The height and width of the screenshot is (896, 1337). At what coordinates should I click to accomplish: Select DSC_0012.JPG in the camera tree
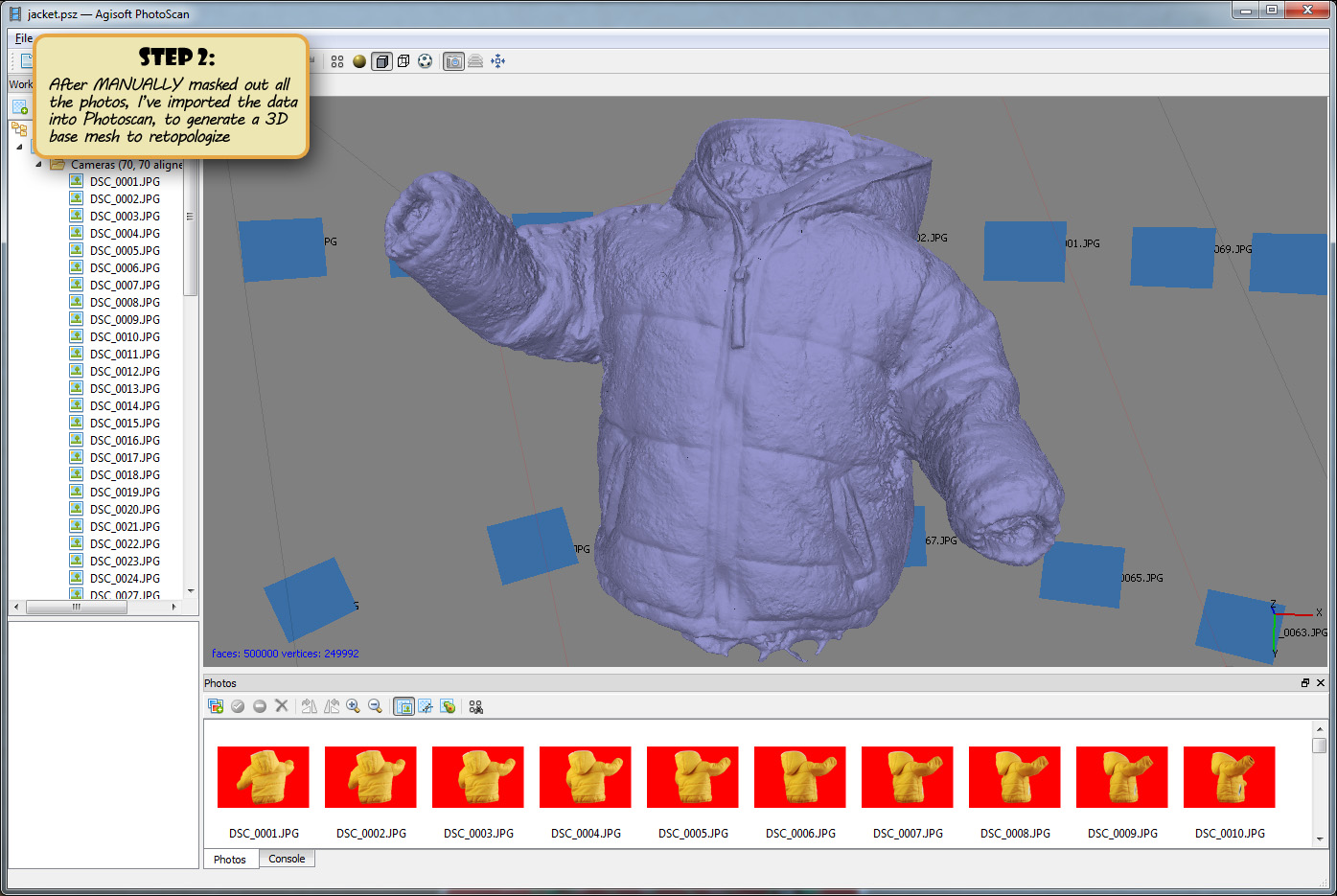pos(125,371)
